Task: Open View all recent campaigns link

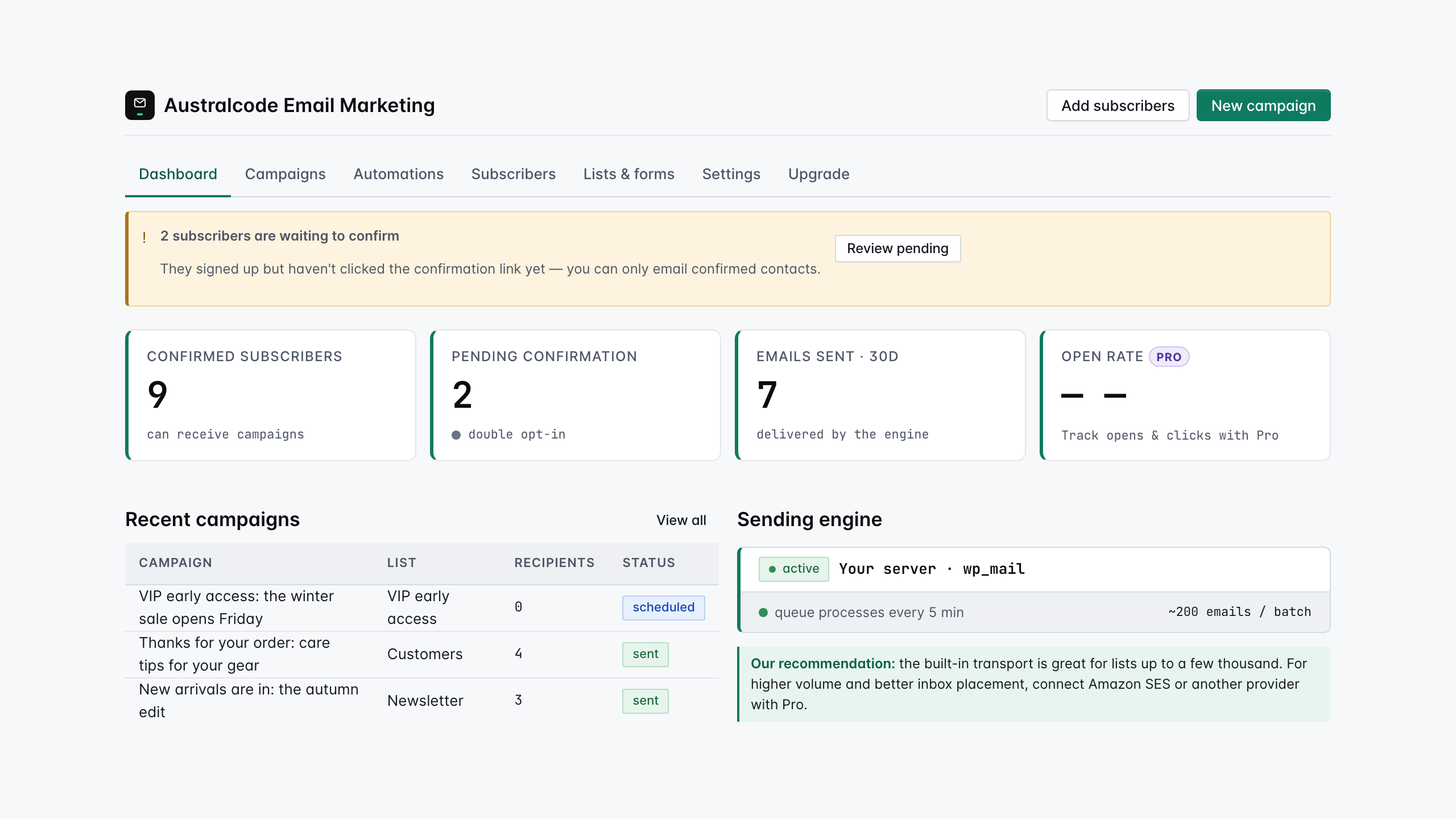Action: (x=681, y=520)
